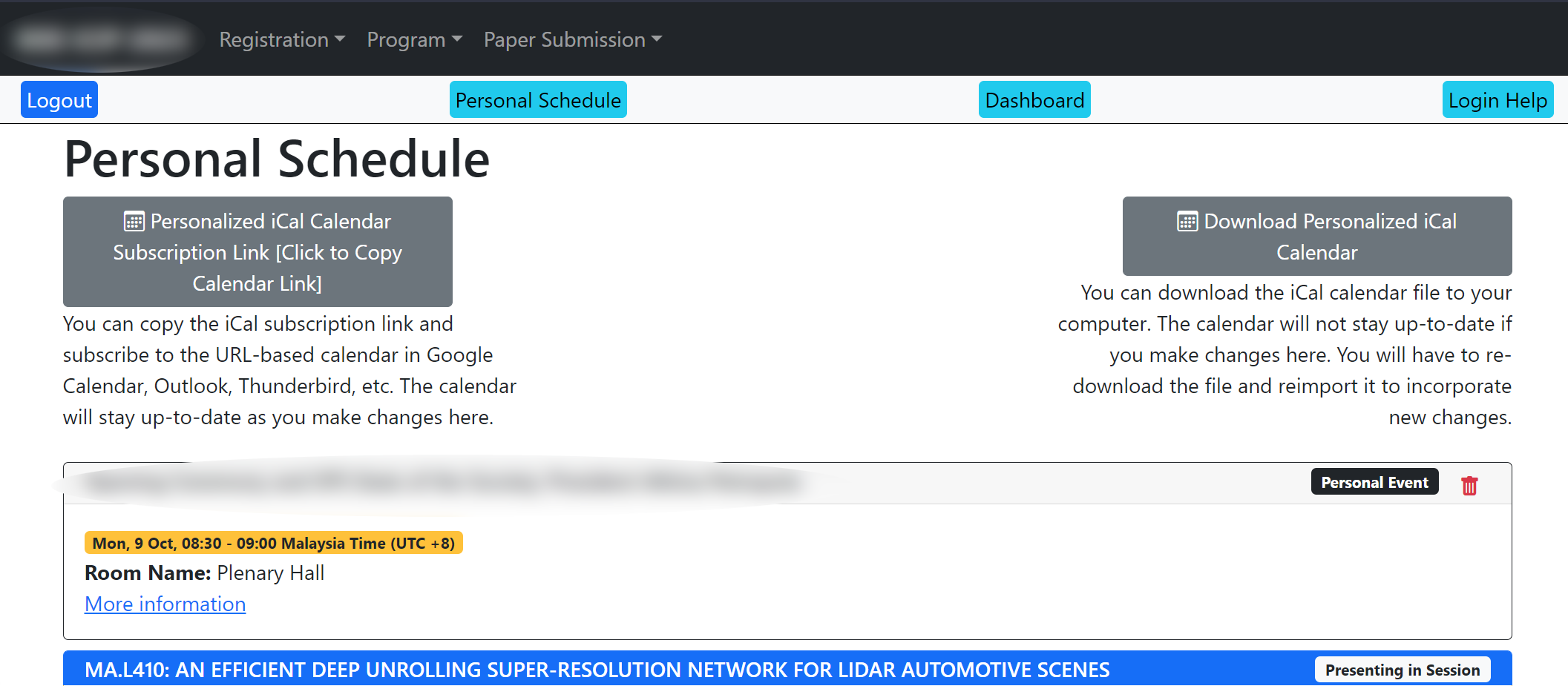
Task: Click the iCal subscription description paragraph
Action: (289, 371)
